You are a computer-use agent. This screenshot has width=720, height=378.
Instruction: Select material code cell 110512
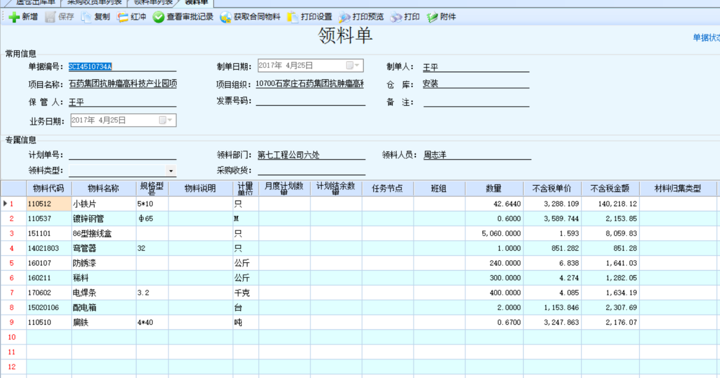(x=49, y=203)
